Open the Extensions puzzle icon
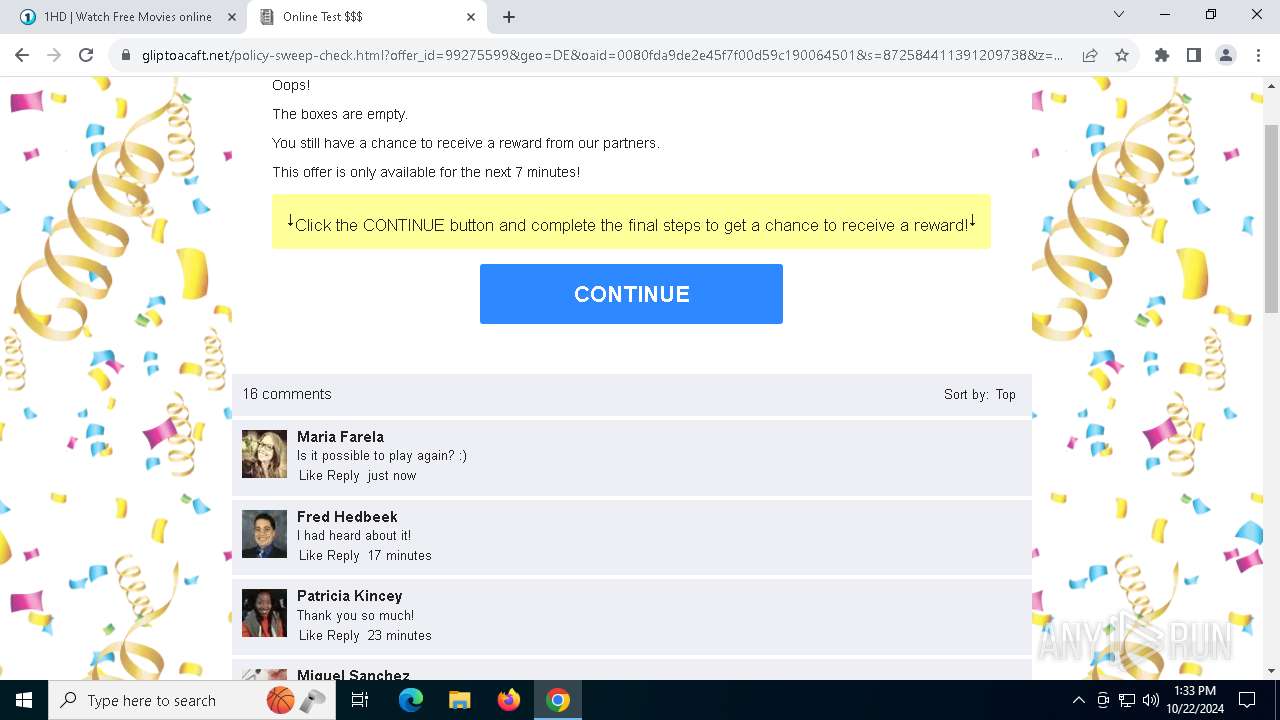The width and height of the screenshot is (1280, 720). pyautogui.click(x=1162, y=55)
